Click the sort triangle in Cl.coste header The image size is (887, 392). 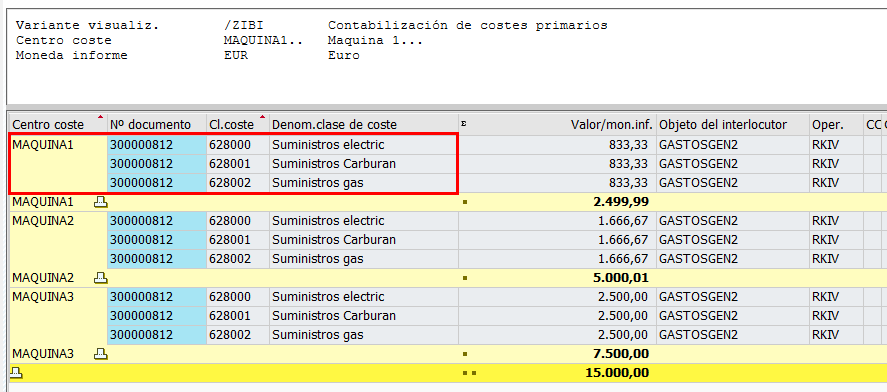(x=262, y=117)
